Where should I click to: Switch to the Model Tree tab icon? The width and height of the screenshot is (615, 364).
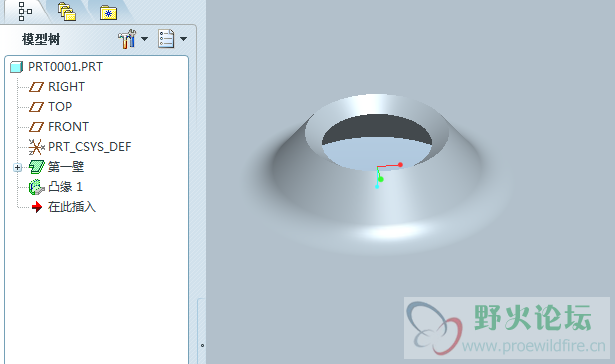pos(25,11)
